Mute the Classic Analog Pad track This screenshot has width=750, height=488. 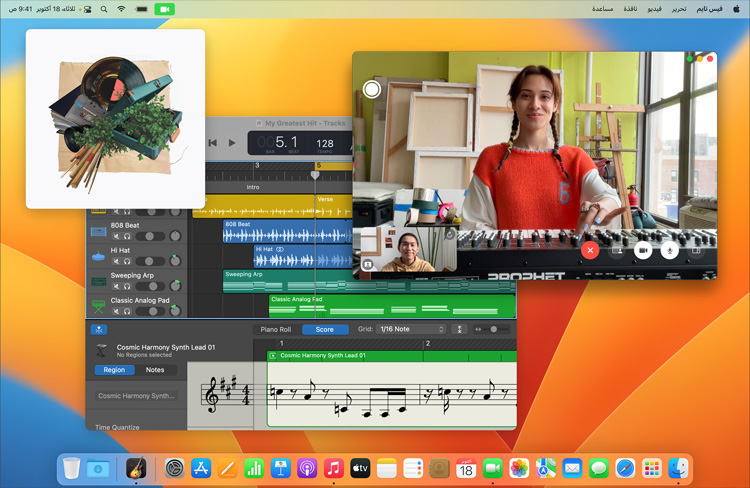116,312
